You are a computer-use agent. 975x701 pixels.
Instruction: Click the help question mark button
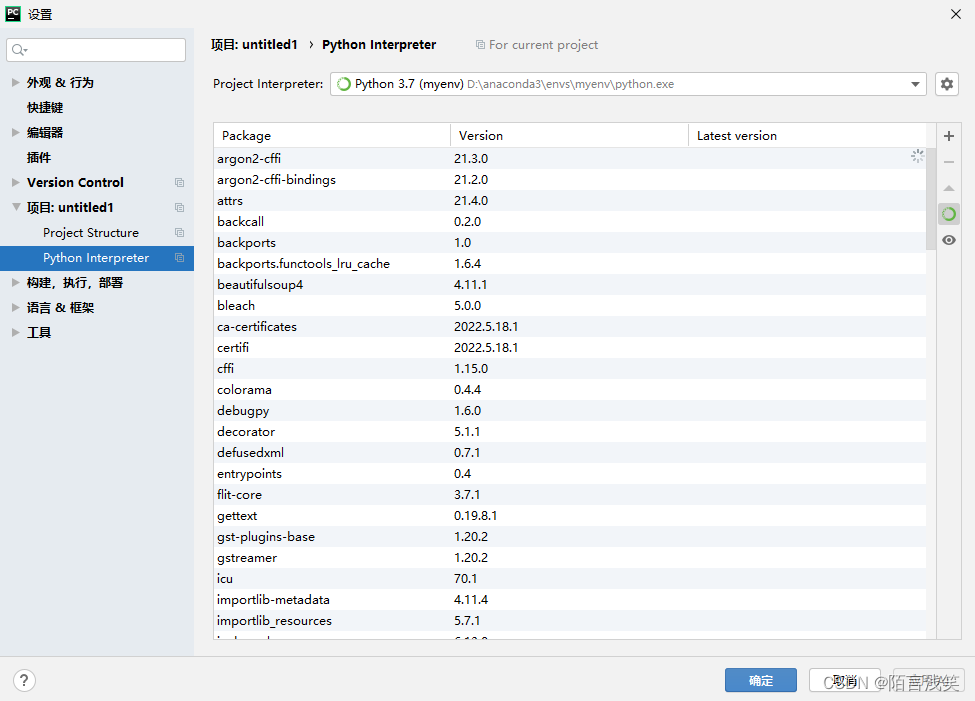point(24,680)
